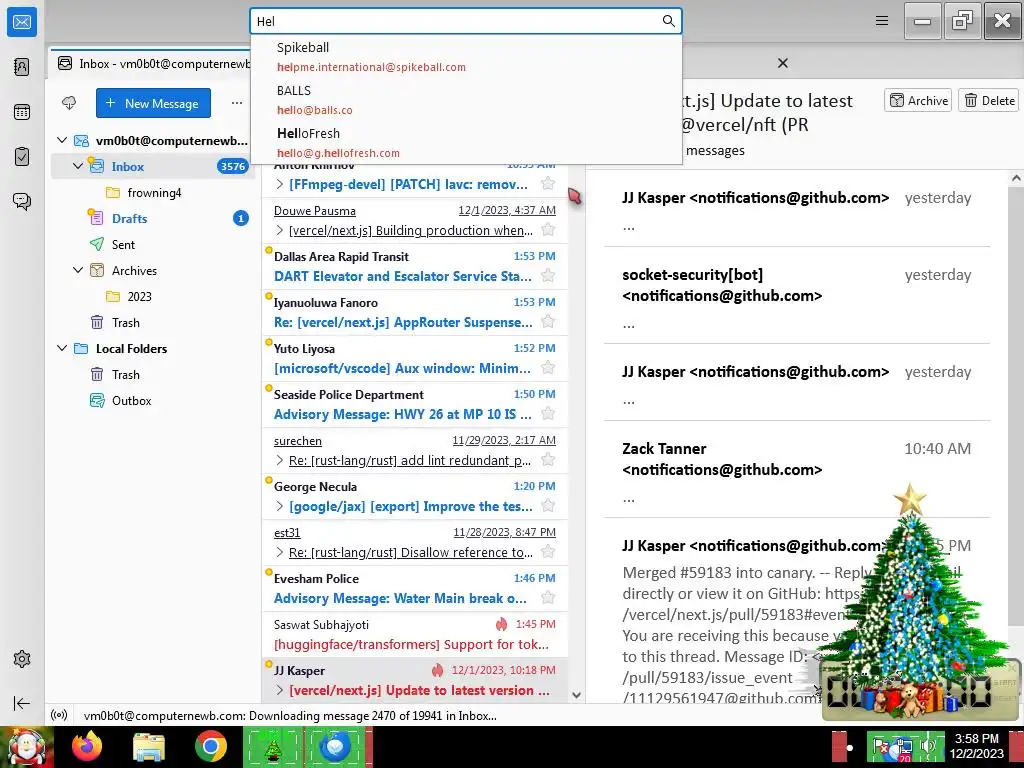Collapse the vm0b0t account tree
The height and width of the screenshot is (768, 1024).
(x=62, y=140)
